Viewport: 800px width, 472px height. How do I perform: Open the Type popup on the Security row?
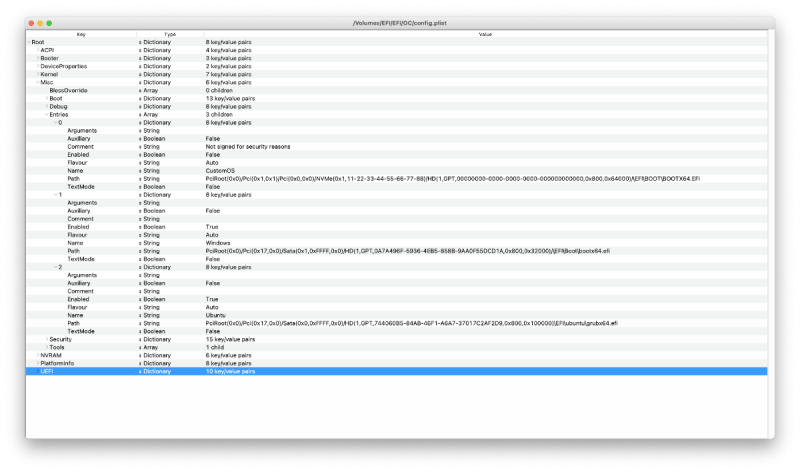click(140, 339)
